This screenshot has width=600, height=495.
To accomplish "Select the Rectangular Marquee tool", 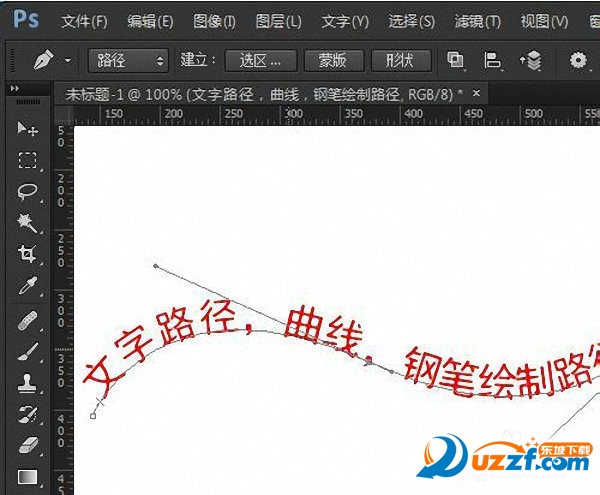I will (x=27, y=161).
